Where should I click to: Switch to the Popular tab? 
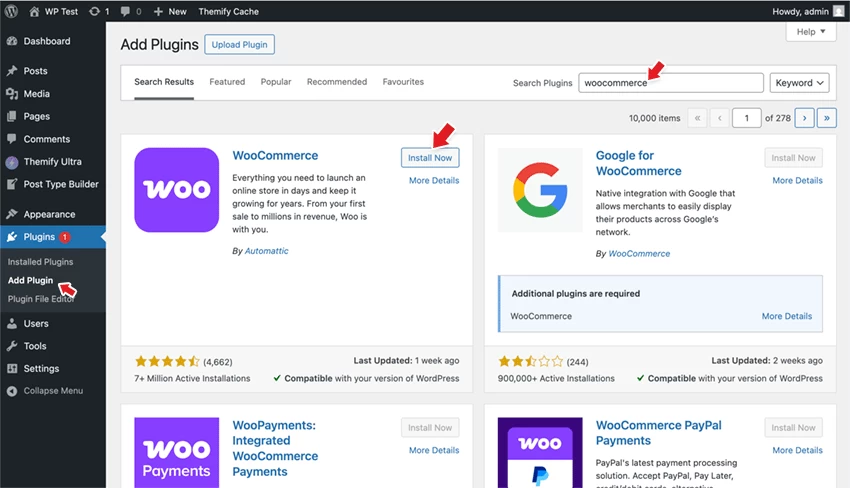point(276,82)
